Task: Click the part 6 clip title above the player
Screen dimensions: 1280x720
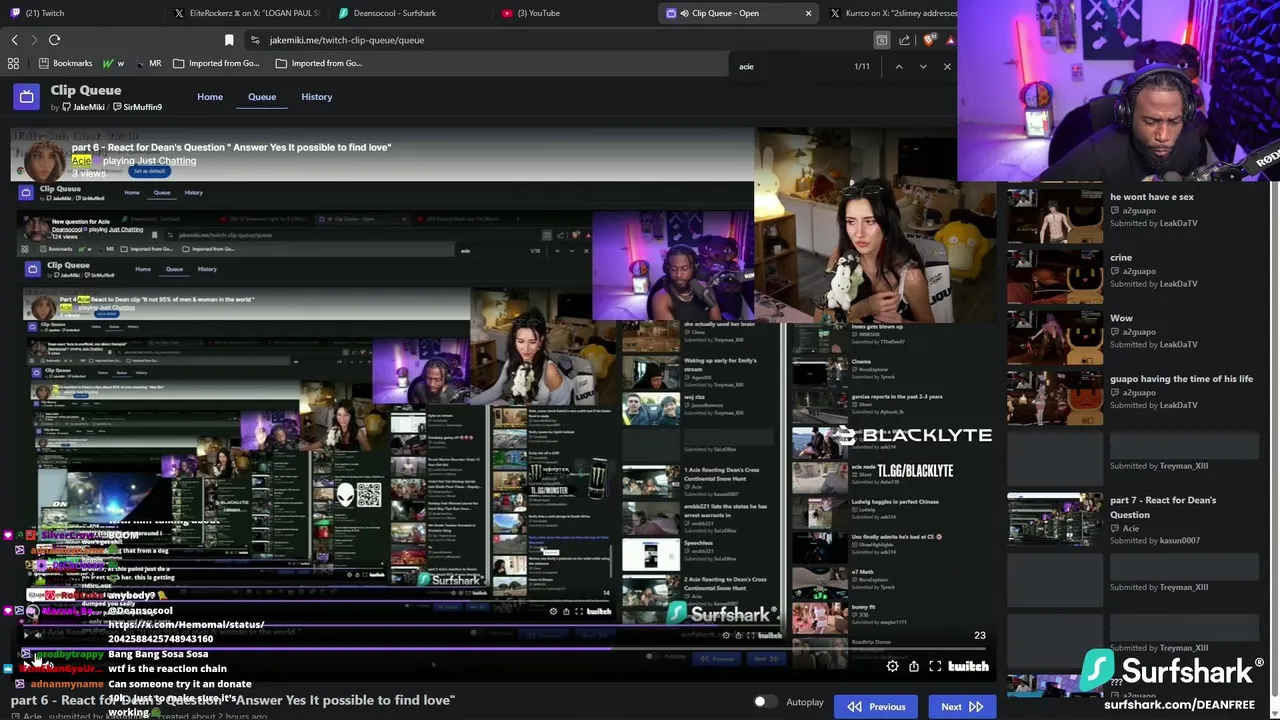Action: coord(231,147)
